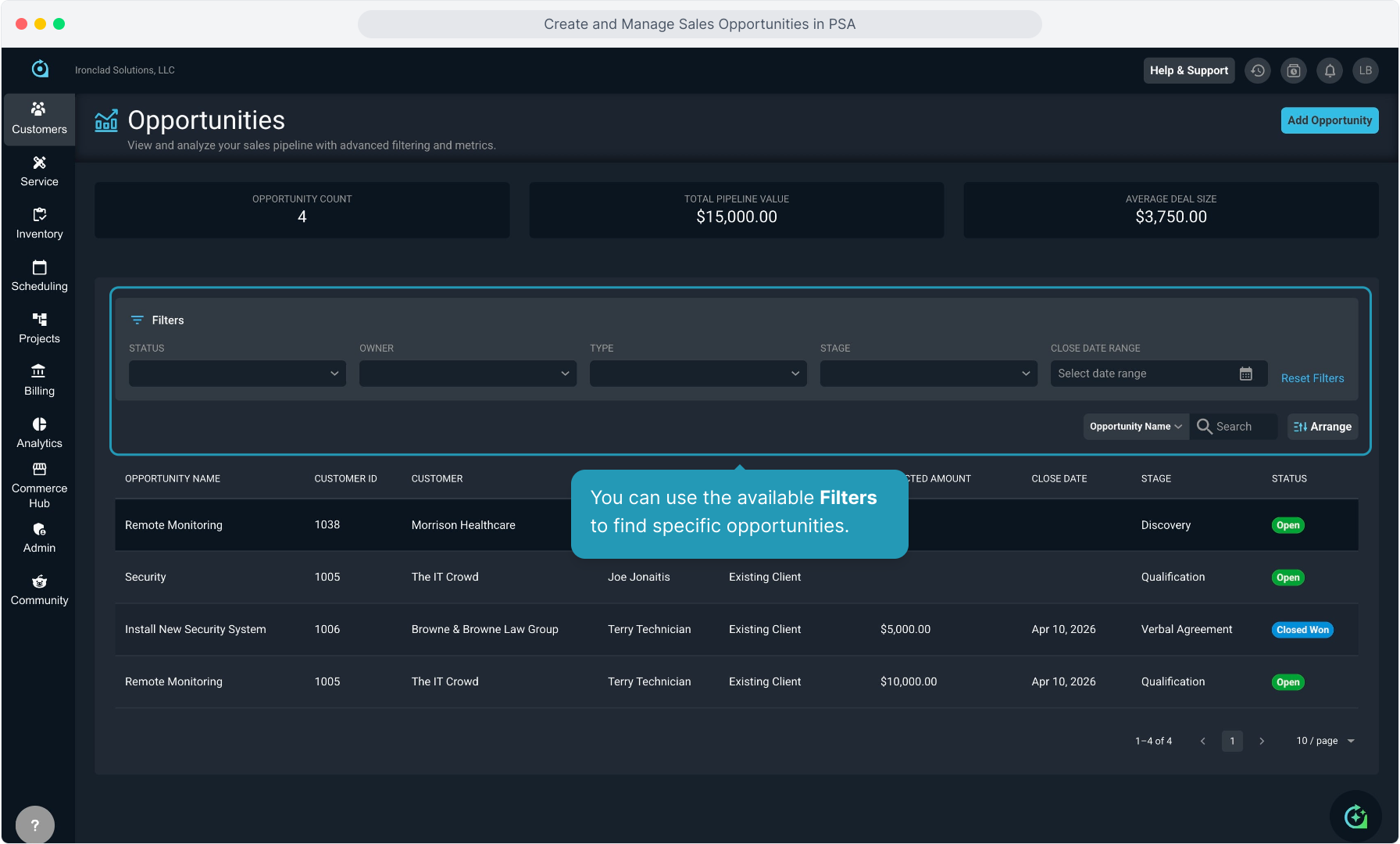Viewport: 1400px width, 844px height.
Task: Open the Owner filter dropdown
Action: (467, 374)
